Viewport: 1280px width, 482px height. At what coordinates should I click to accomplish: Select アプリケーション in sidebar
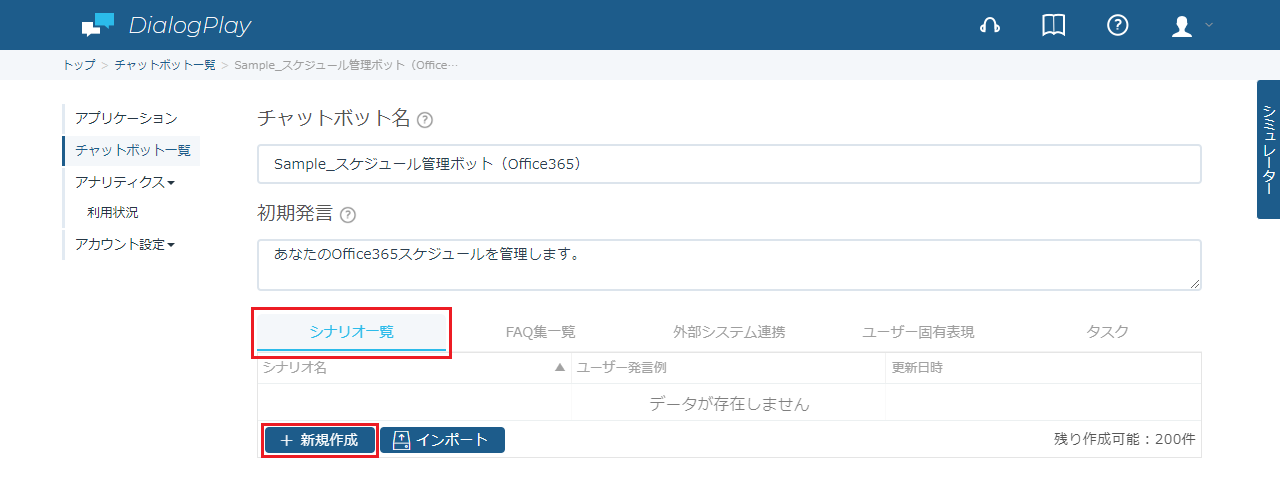[x=126, y=119]
